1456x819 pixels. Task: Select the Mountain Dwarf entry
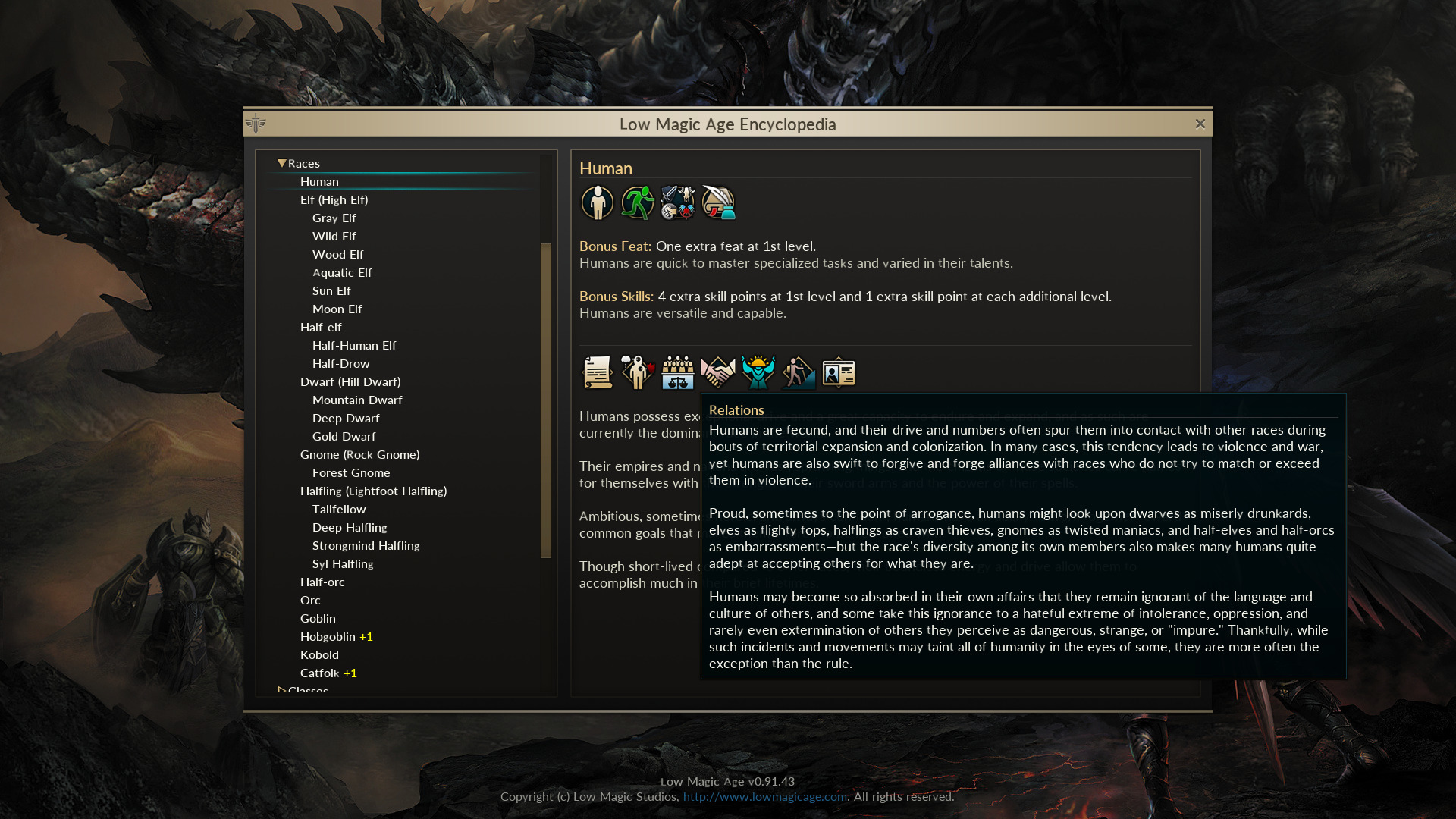357,400
